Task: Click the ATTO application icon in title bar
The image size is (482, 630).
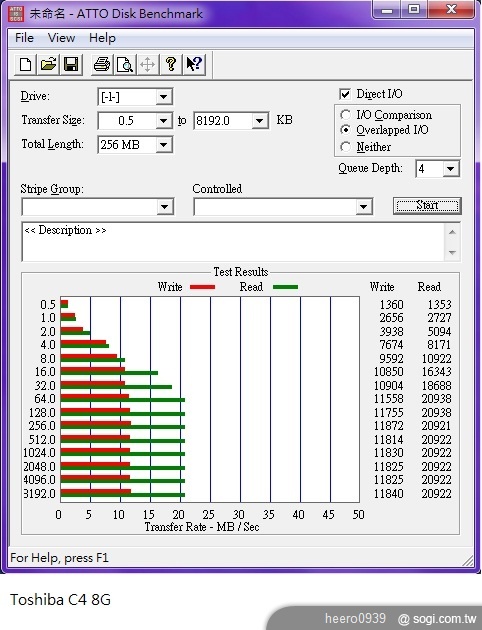Action: tap(16, 13)
